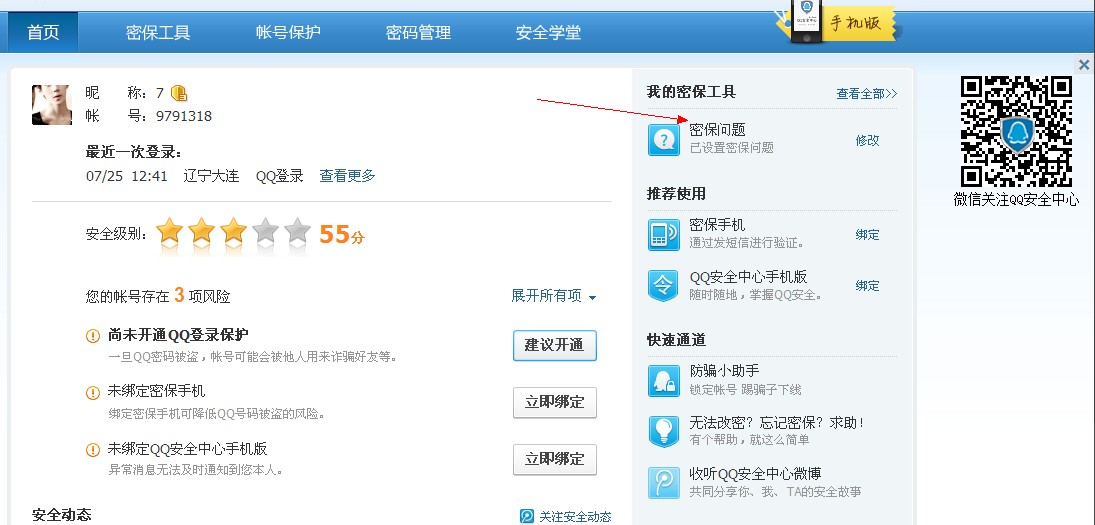The height and width of the screenshot is (525, 1095).
Task: Click warning icon beside 尚未开通QQ登录保护
Action: coord(93,336)
